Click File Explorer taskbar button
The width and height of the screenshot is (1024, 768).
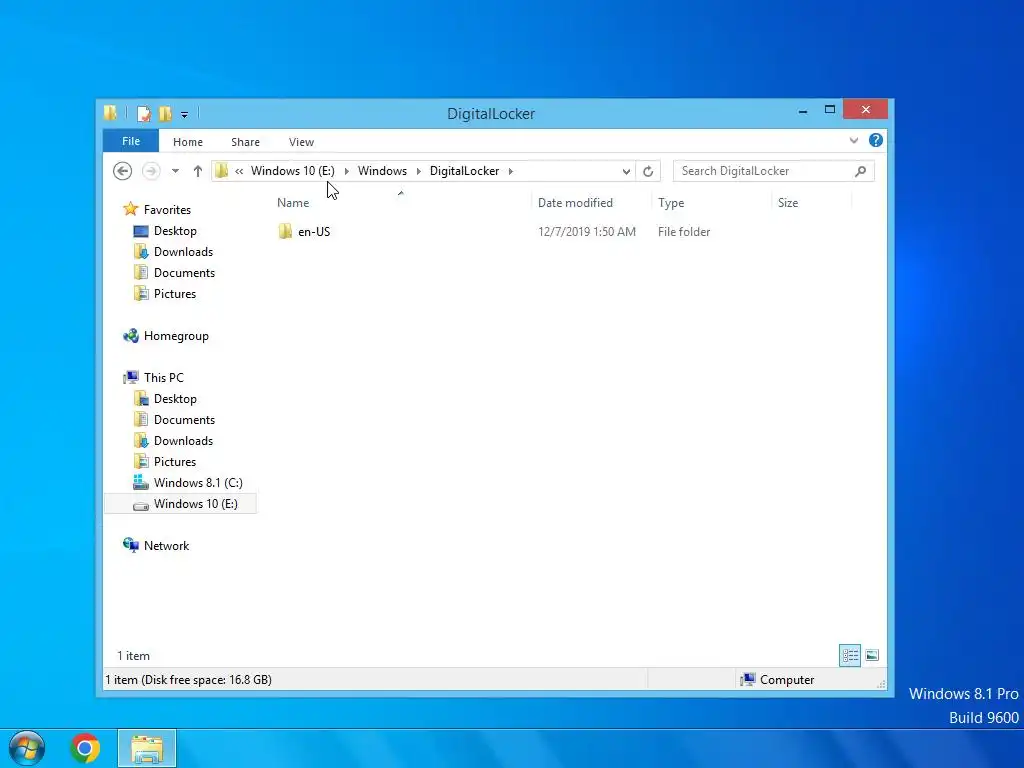(x=147, y=748)
